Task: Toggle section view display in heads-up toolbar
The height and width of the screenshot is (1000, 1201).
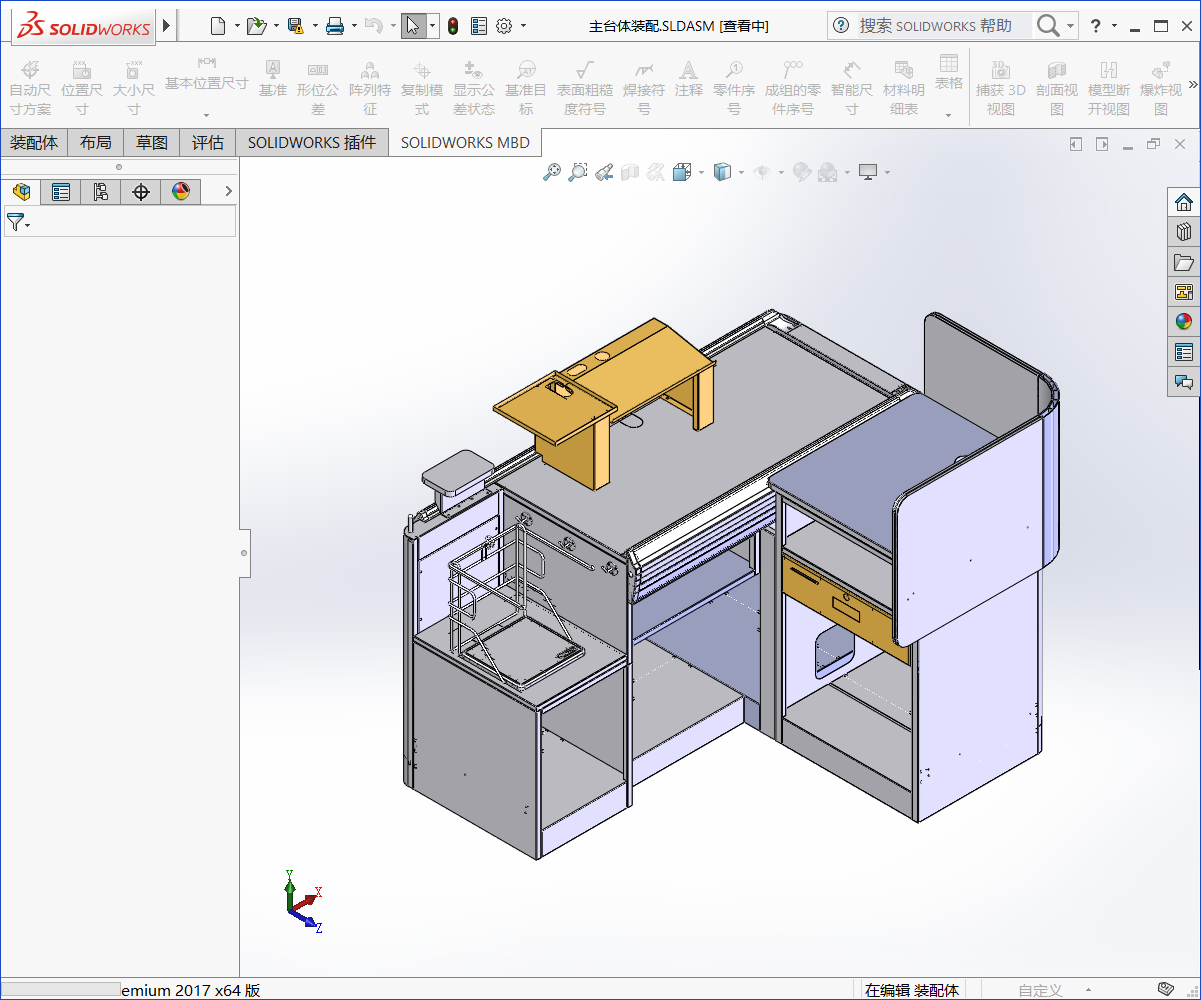Action: (631, 172)
